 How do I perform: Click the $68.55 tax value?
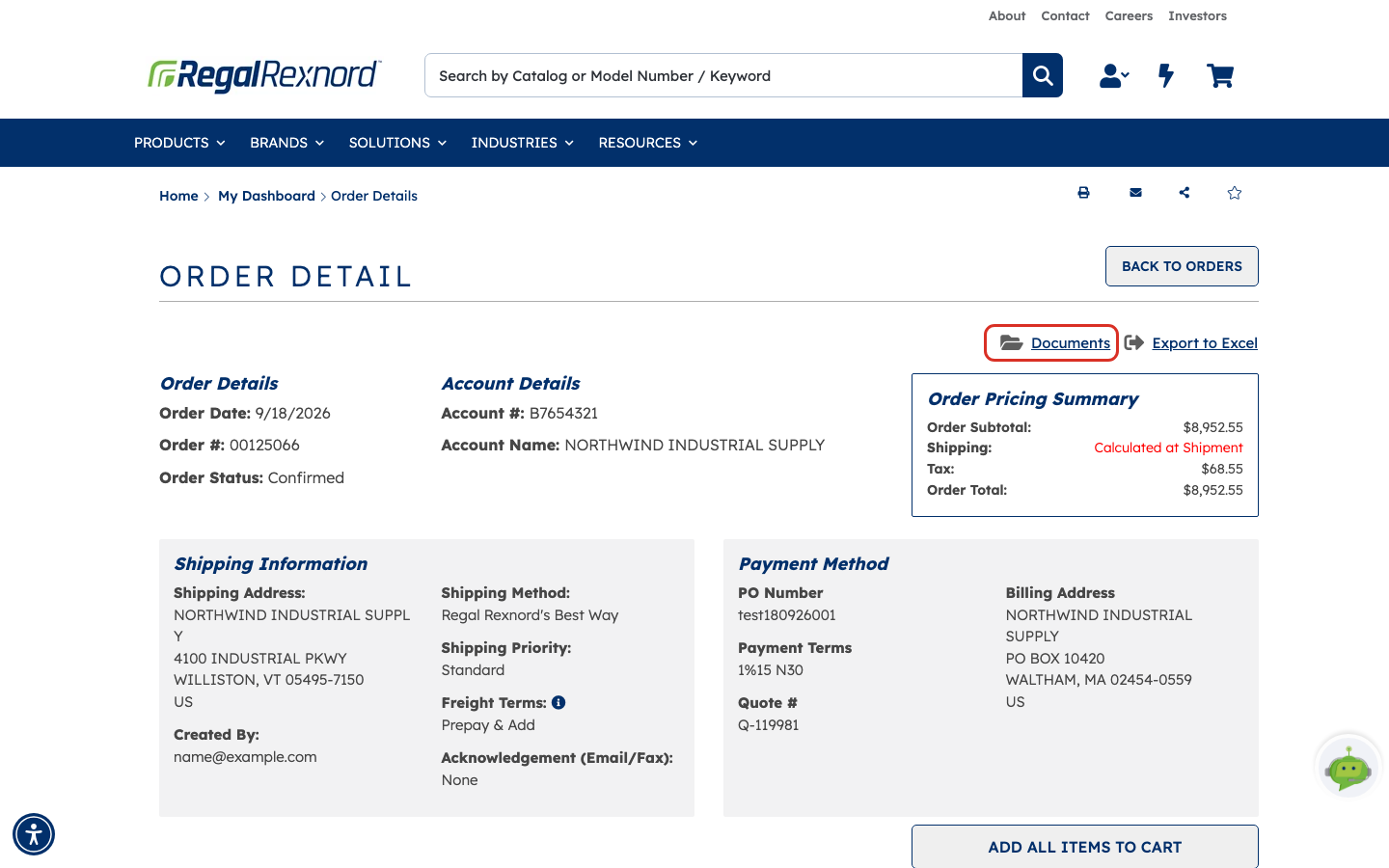[1222, 469]
